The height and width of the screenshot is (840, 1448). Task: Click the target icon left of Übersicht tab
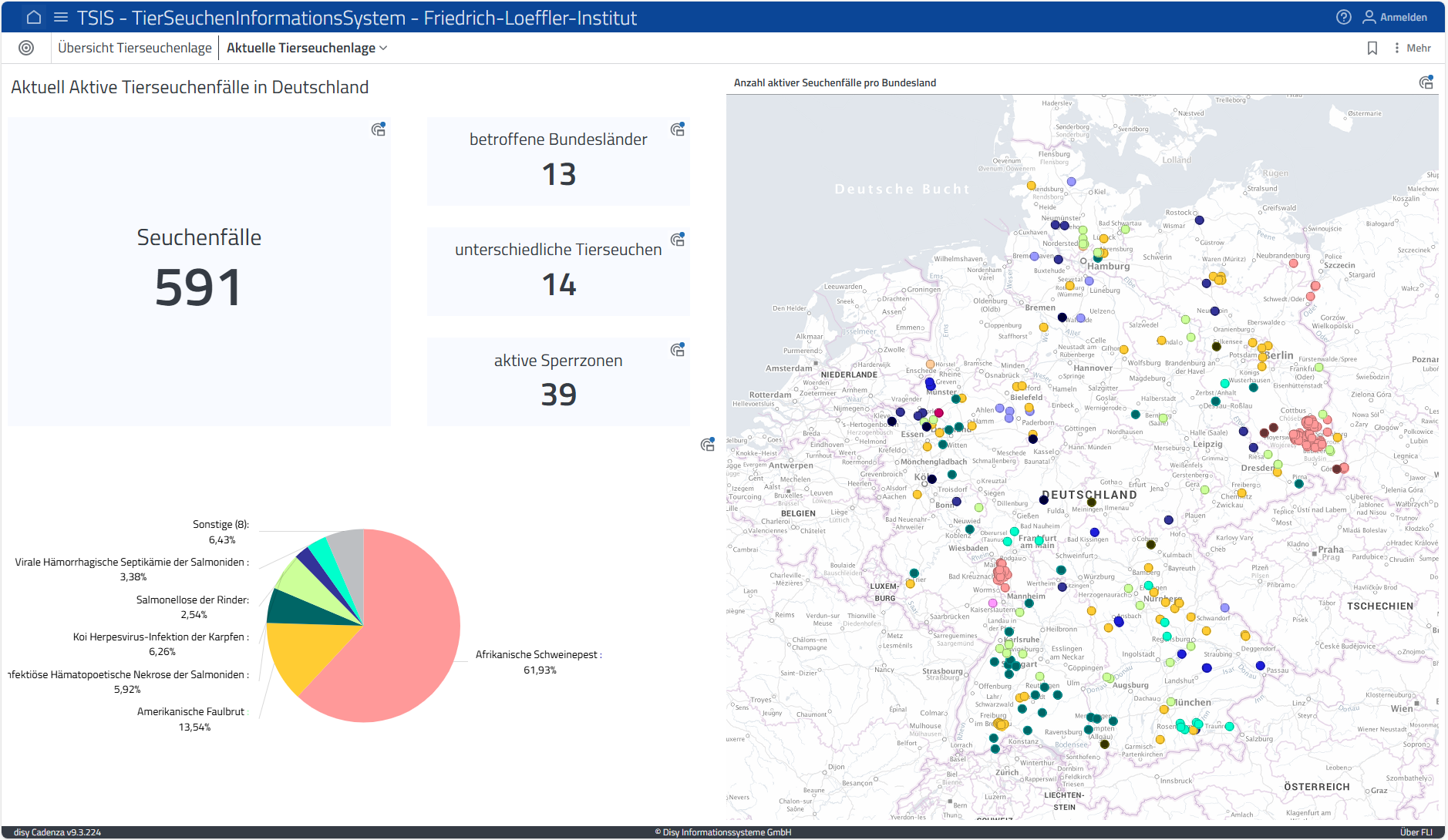coord(26,48)
